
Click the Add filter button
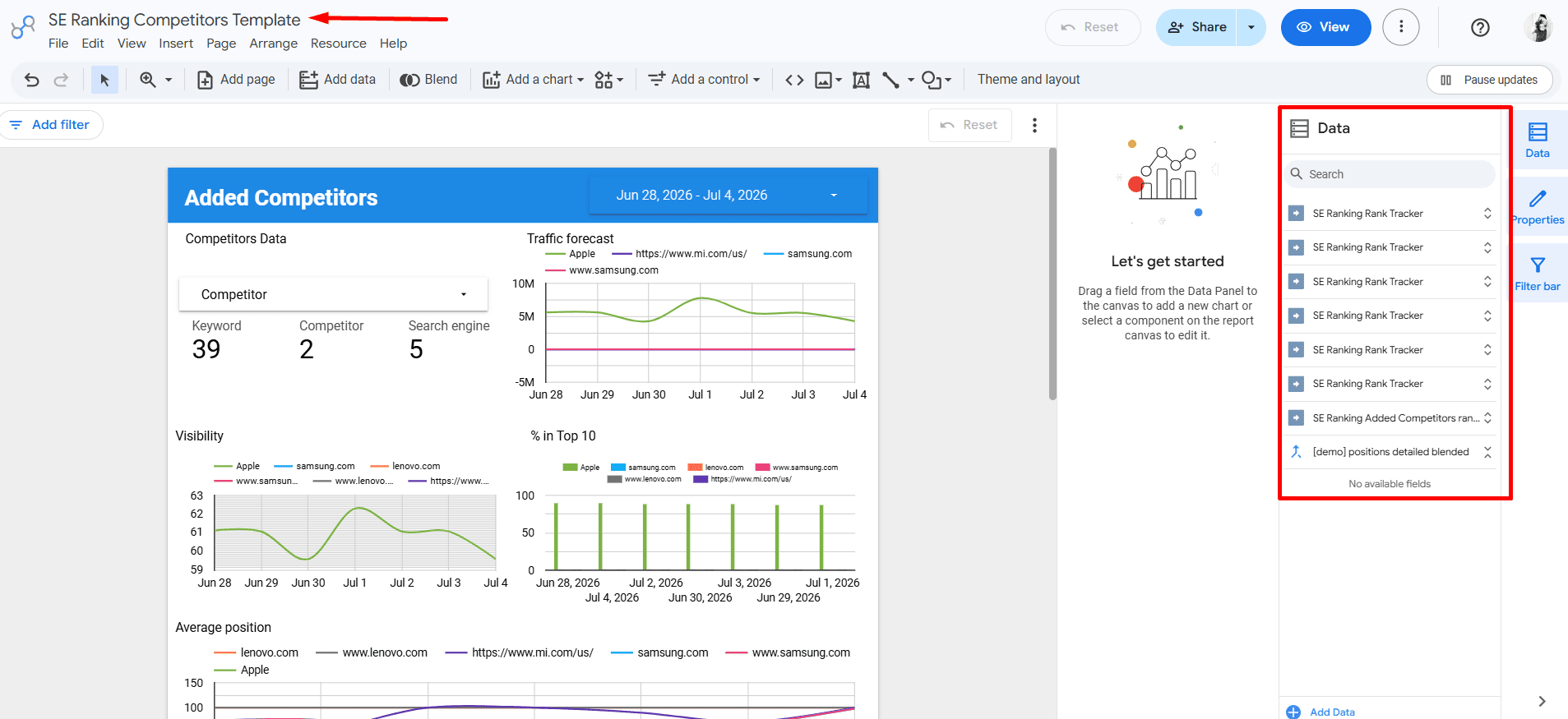pos(51,125)
